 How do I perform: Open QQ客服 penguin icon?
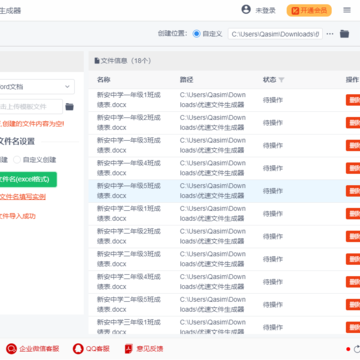(78, 349)
